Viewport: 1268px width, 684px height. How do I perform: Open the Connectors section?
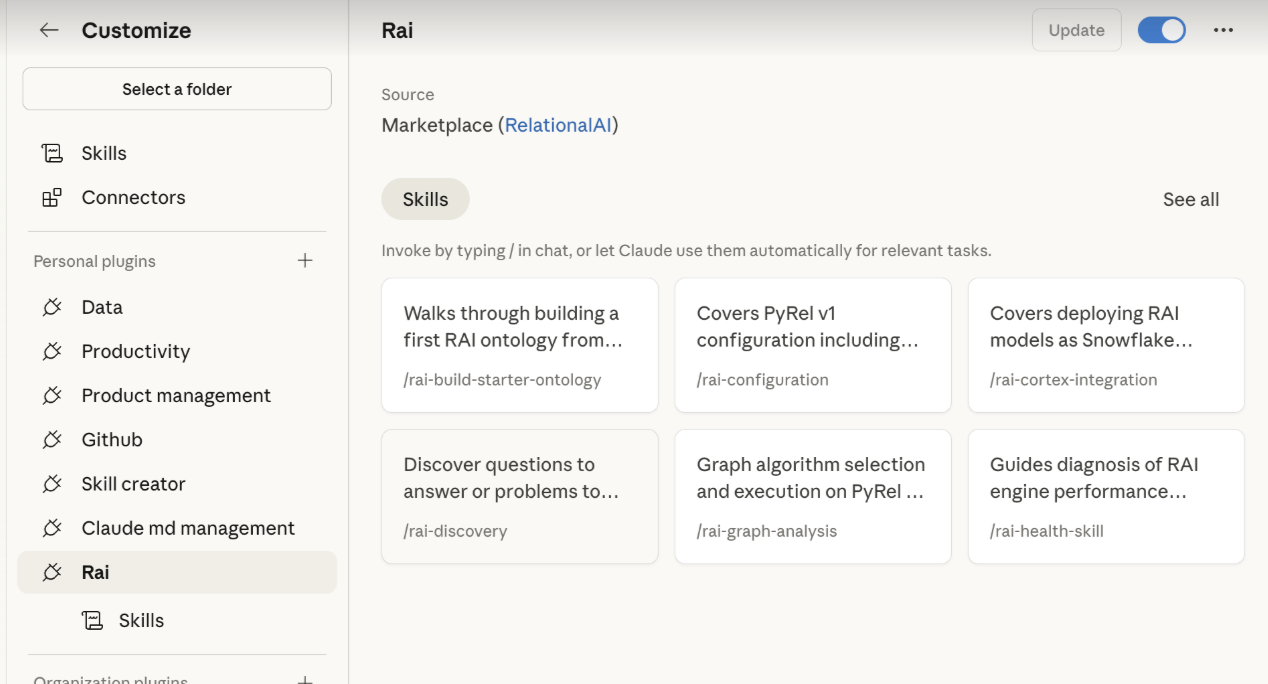(133, 197)
